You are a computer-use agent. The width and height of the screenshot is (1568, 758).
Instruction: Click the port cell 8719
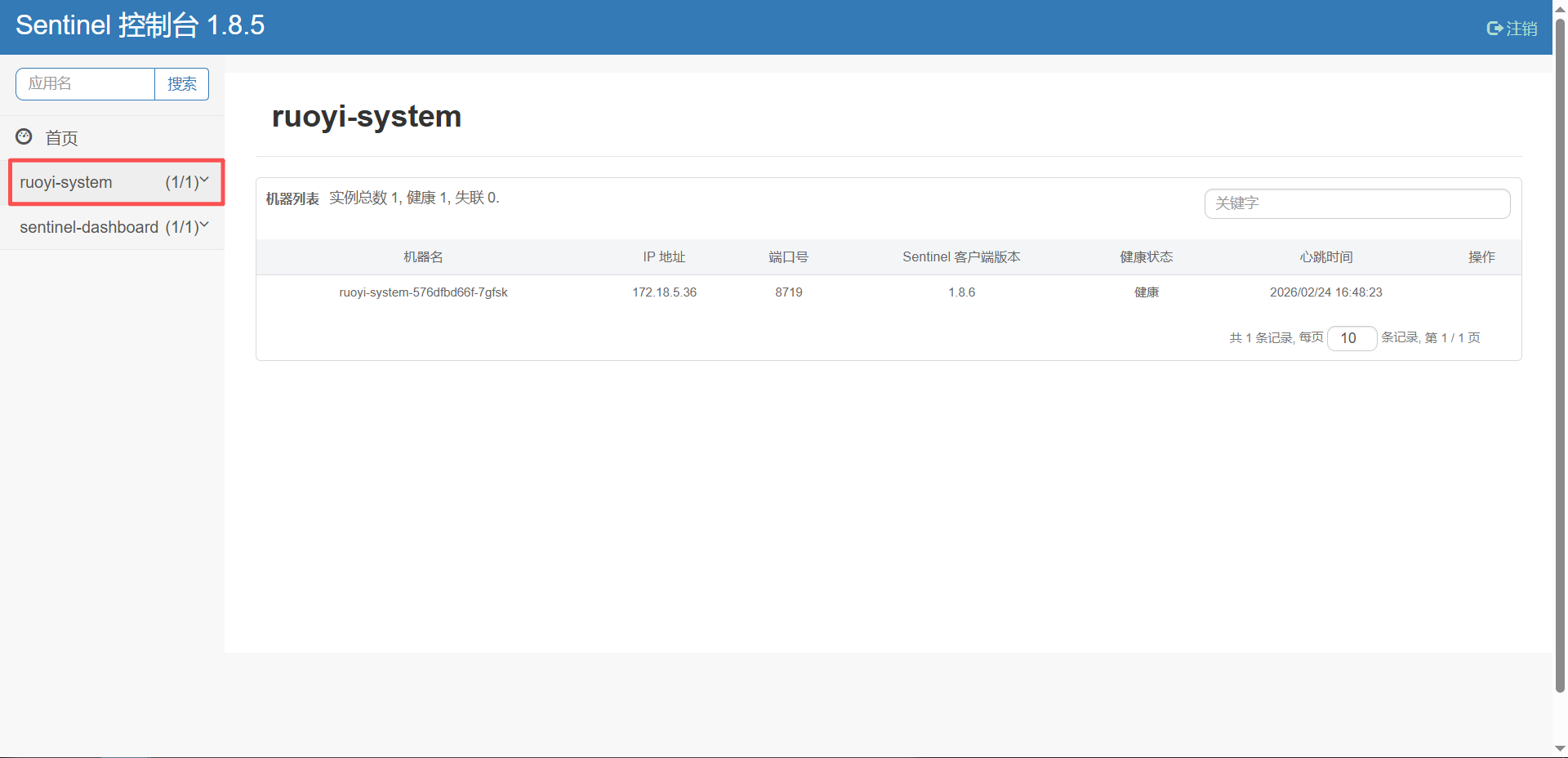pos(788,292)
